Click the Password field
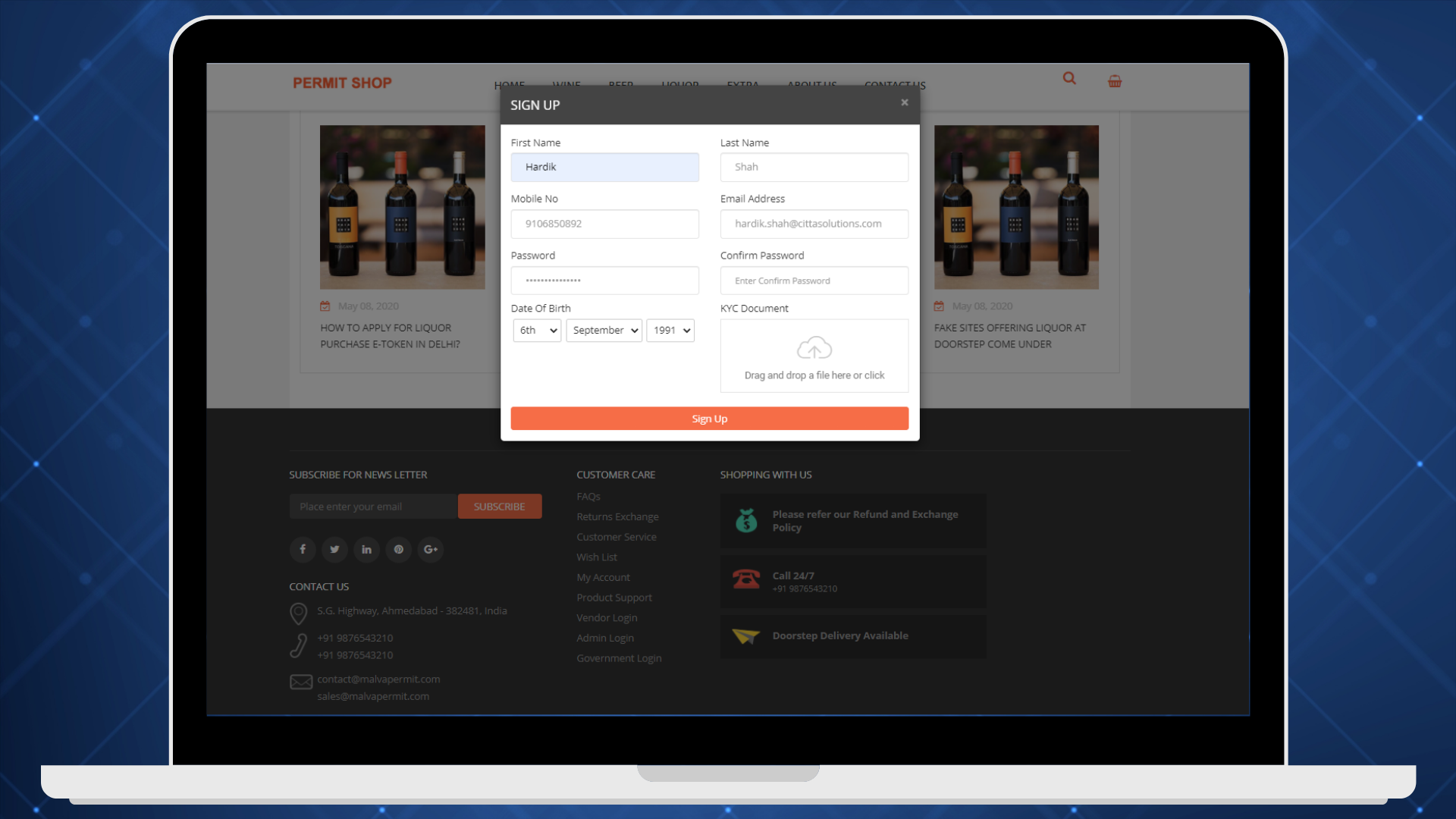 point(605,281)
